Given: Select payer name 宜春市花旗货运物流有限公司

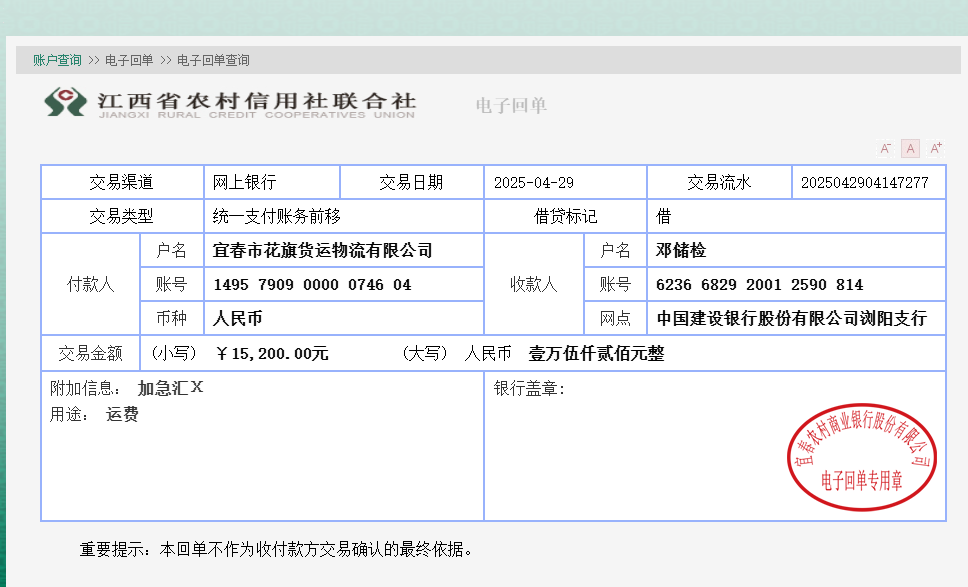Looking at the screenshot, I should [322, 251].
